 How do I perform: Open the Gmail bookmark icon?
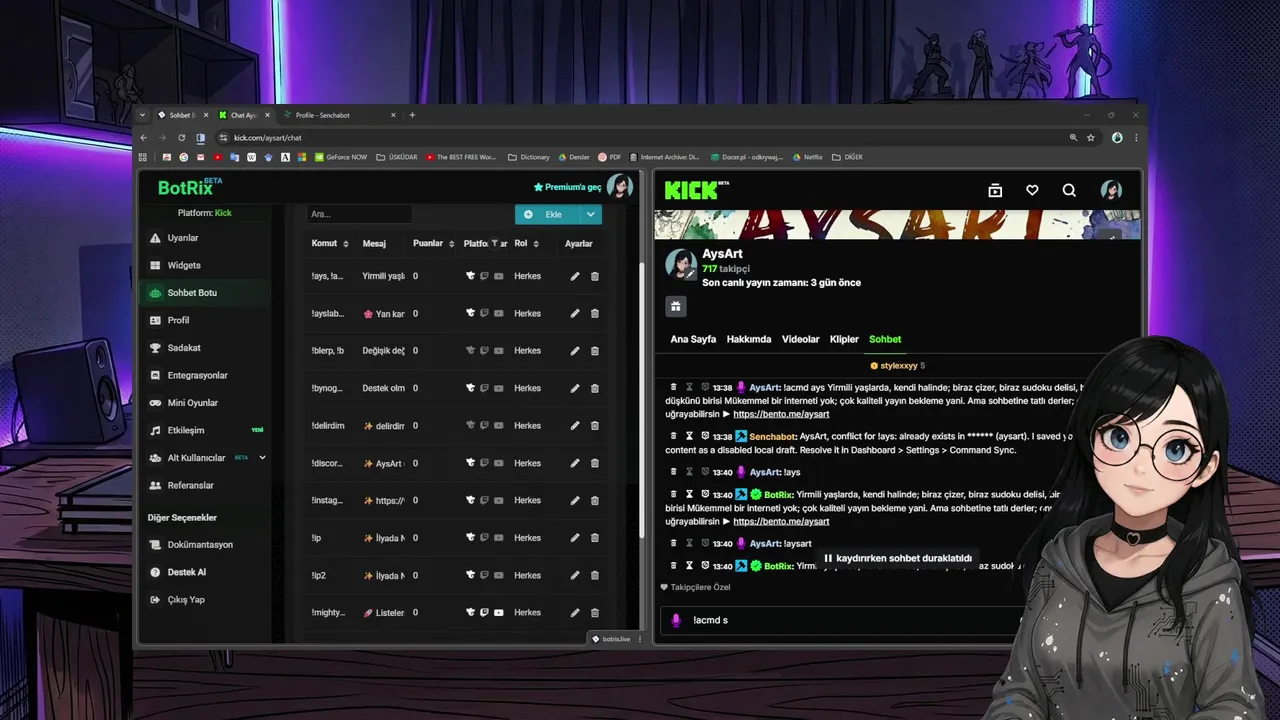200,157
